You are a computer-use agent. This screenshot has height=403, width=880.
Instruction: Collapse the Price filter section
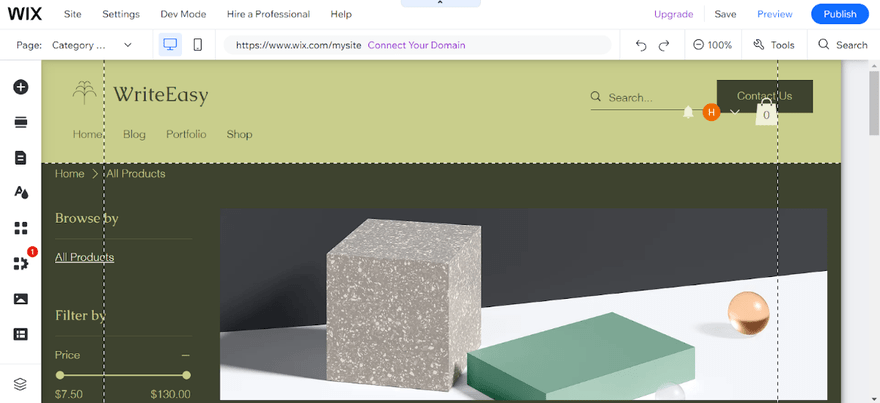(185, 355)
